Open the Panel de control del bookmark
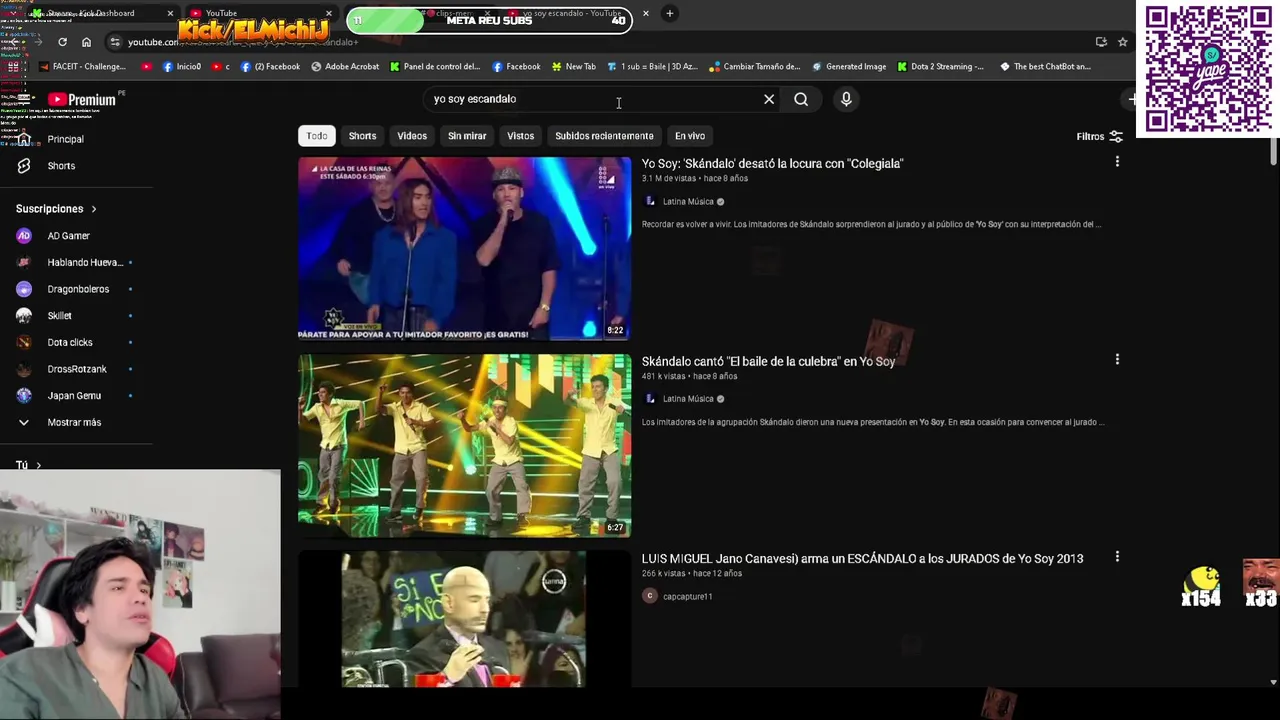This screenshot has width=1280, height=720. (x=435, y=67)
